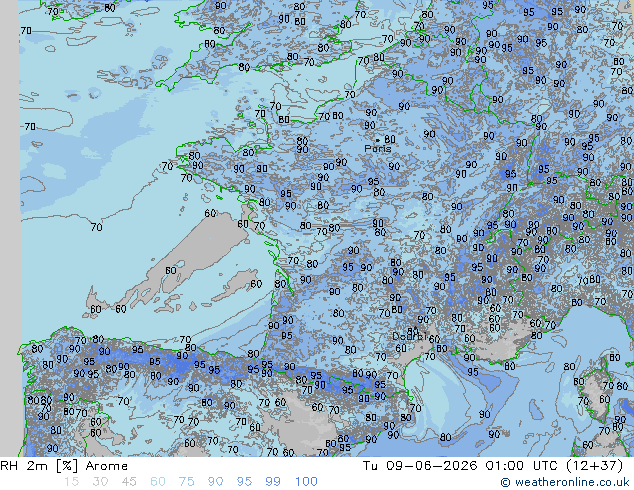
Task: Click the legend value 45
Action: pyautogui.click(x=129, y=482)
